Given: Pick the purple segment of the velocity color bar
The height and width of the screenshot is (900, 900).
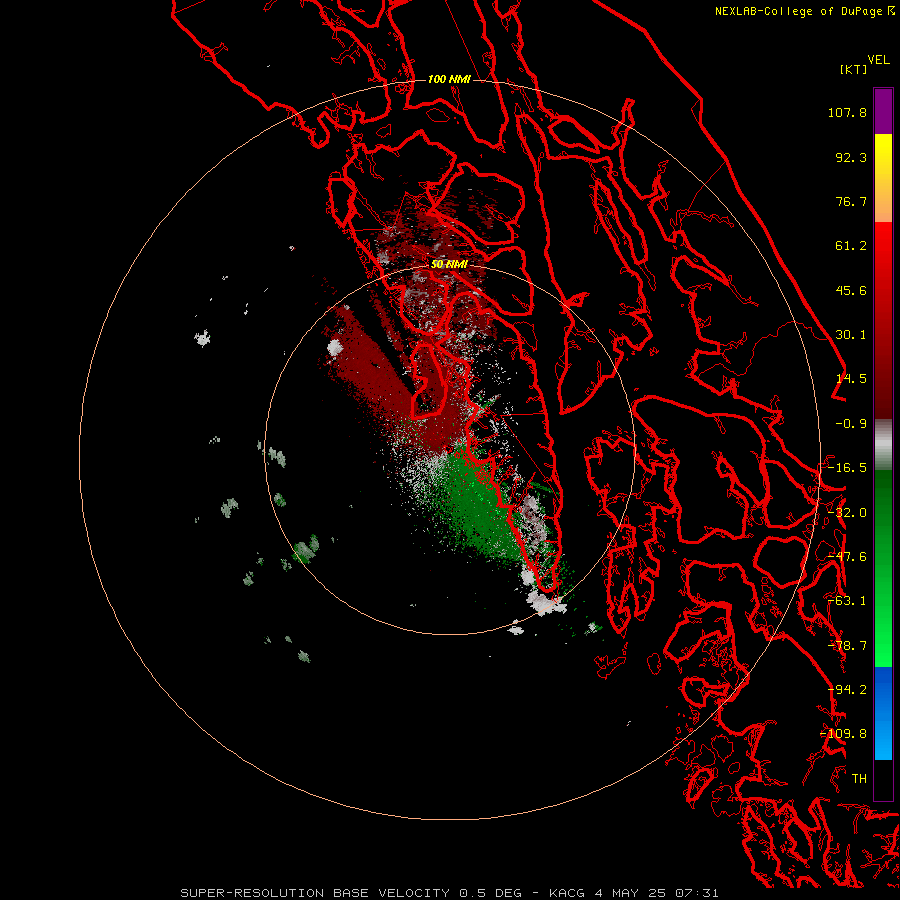Looking at the screenshot, I should click(x=883, y=111).
